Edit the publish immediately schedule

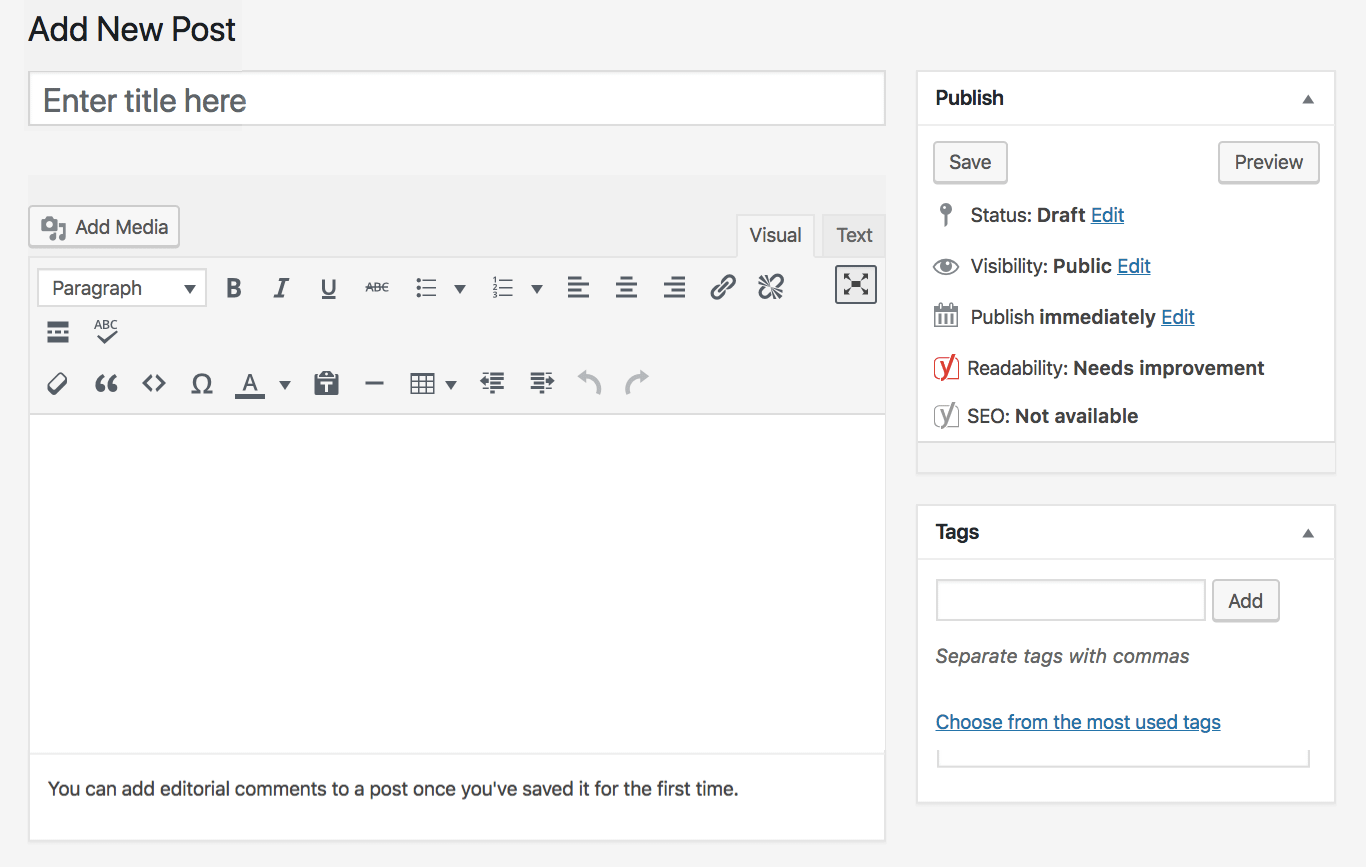click(x=1178, y=317)
